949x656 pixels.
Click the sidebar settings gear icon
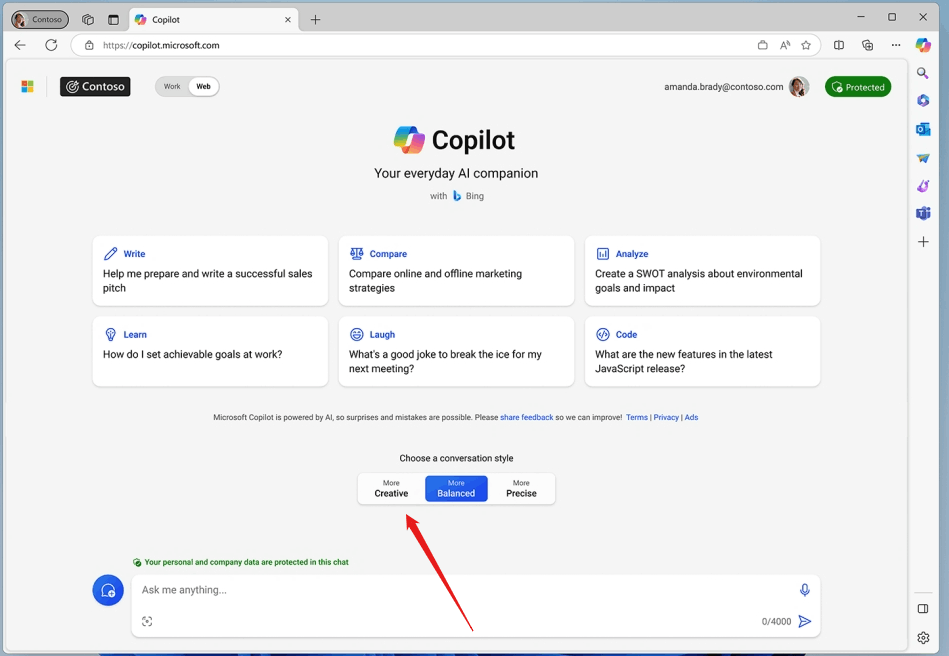(923, 637)
